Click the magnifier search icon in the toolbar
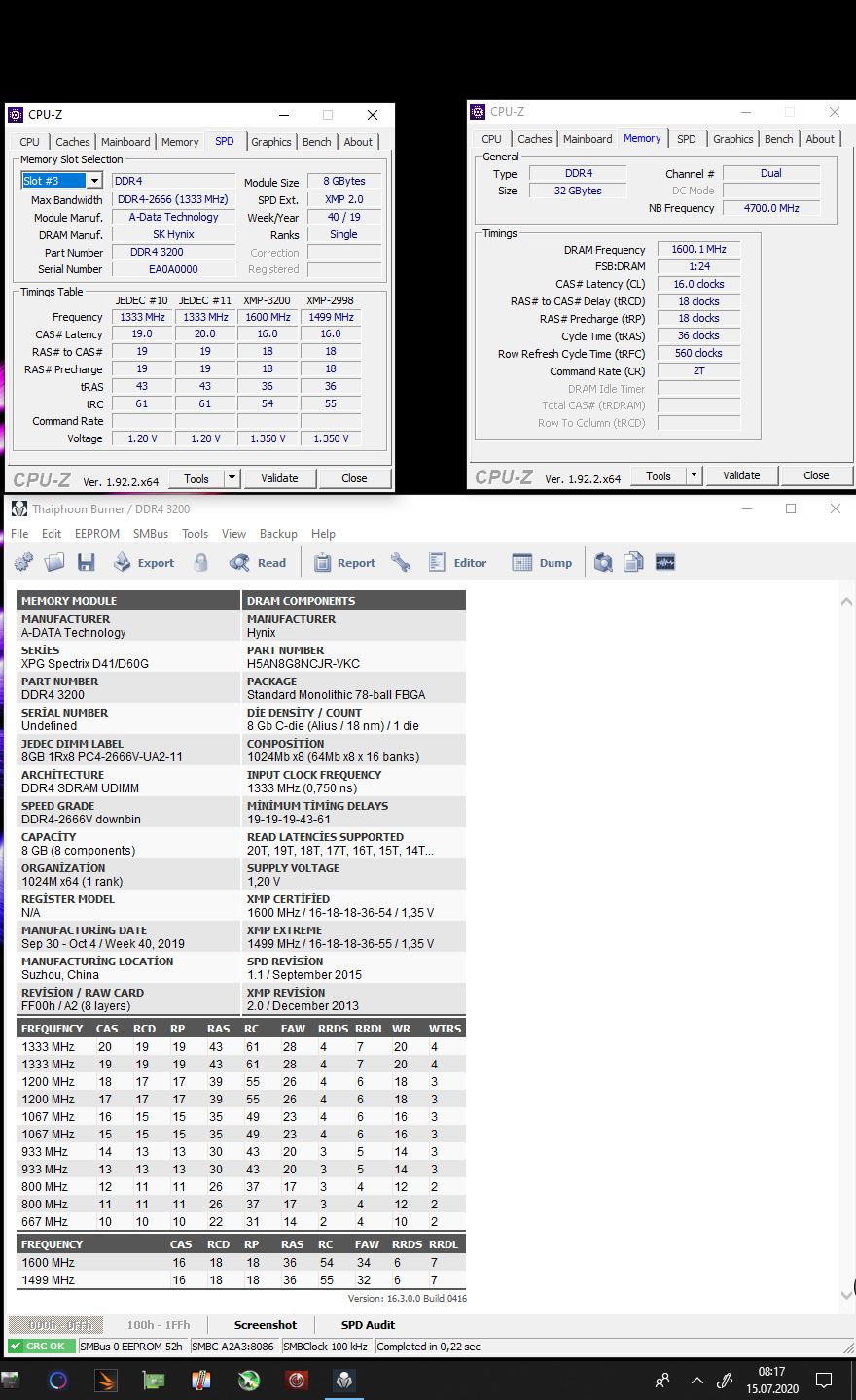This screenshot has width=856, height=1400. [603, 562]
